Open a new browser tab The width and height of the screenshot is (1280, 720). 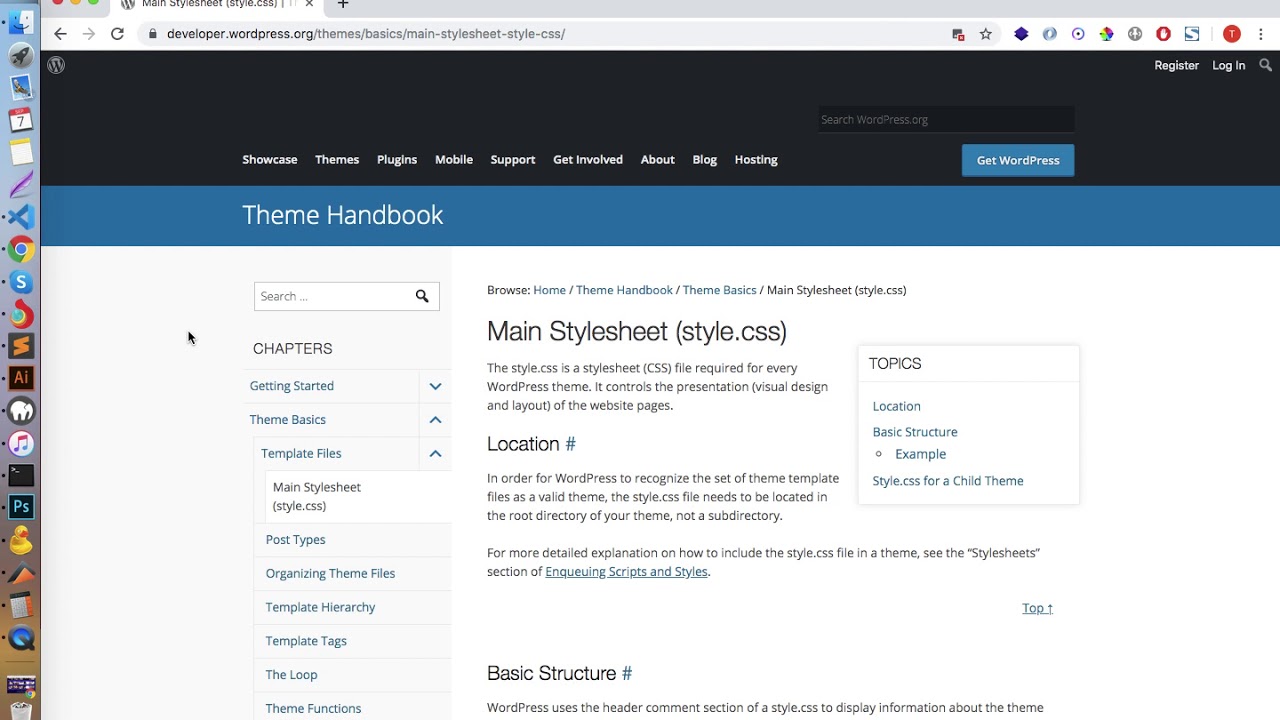pos(343,5)
